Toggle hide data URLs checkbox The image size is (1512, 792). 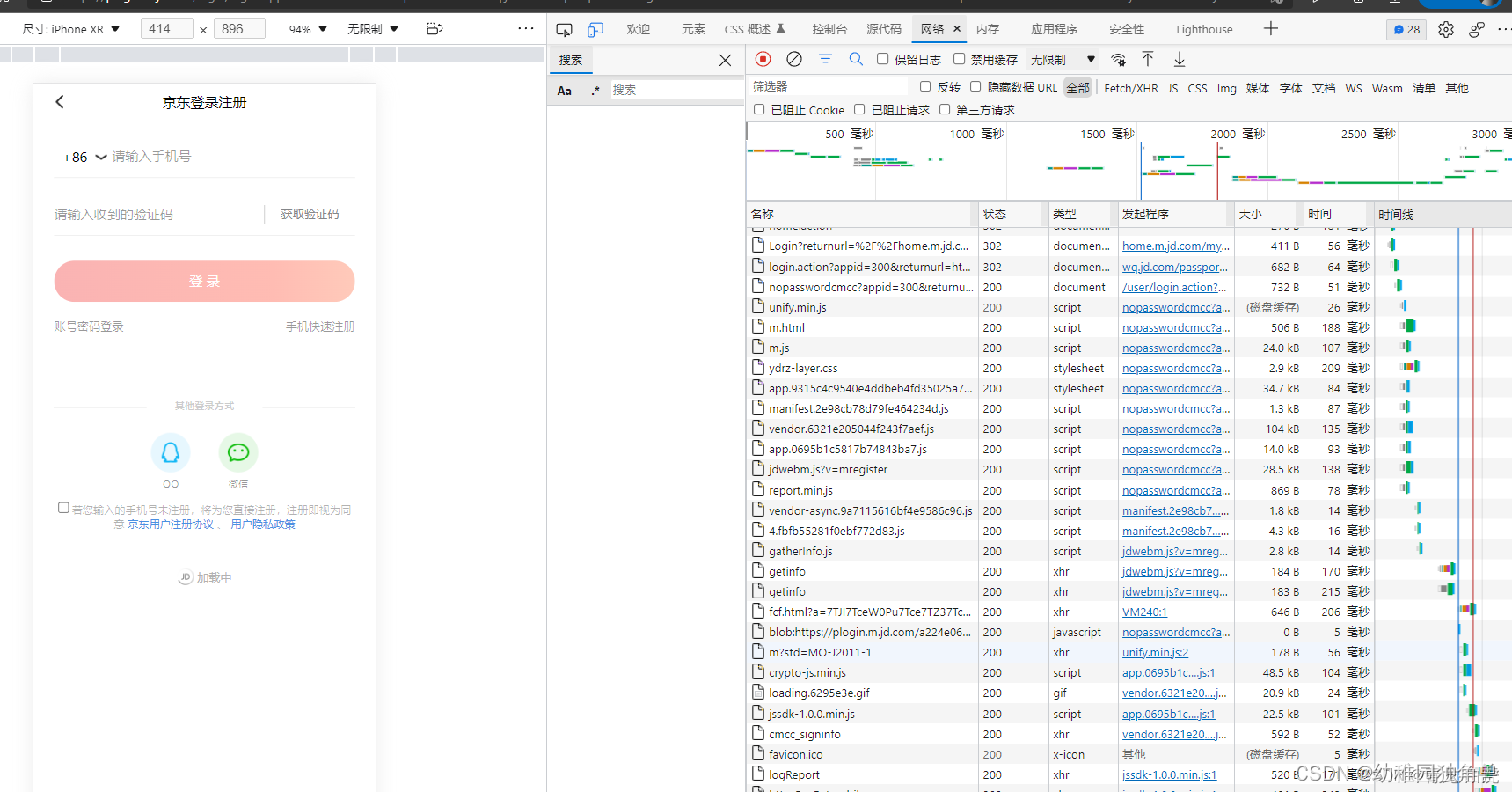pos(975,86)
